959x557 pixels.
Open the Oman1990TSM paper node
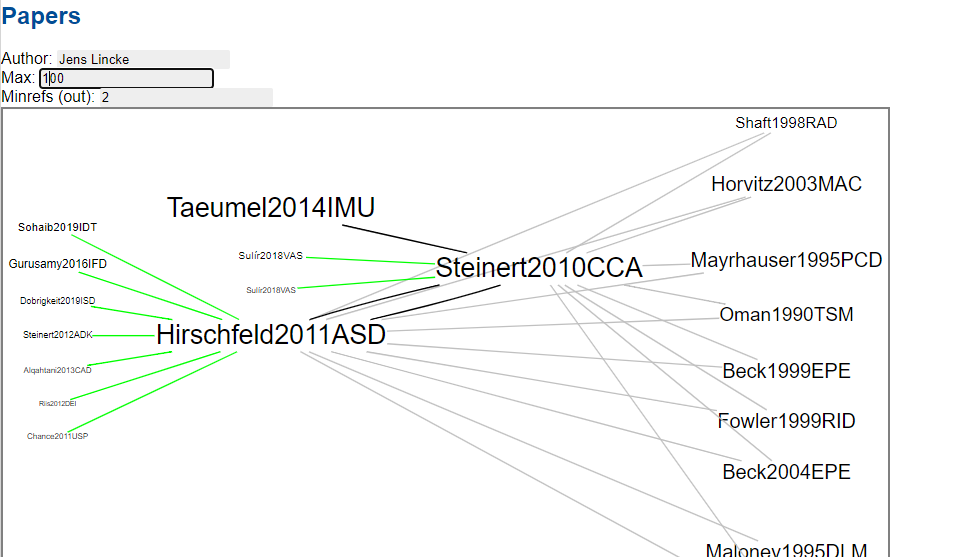click(x=786, y=315)
